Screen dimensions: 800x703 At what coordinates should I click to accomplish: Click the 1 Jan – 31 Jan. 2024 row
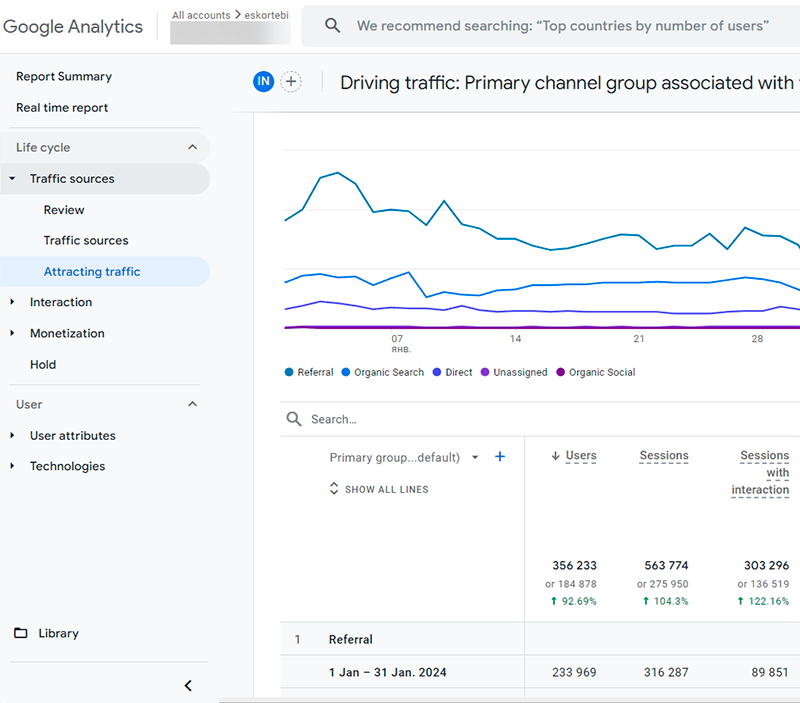coord(387,672)
